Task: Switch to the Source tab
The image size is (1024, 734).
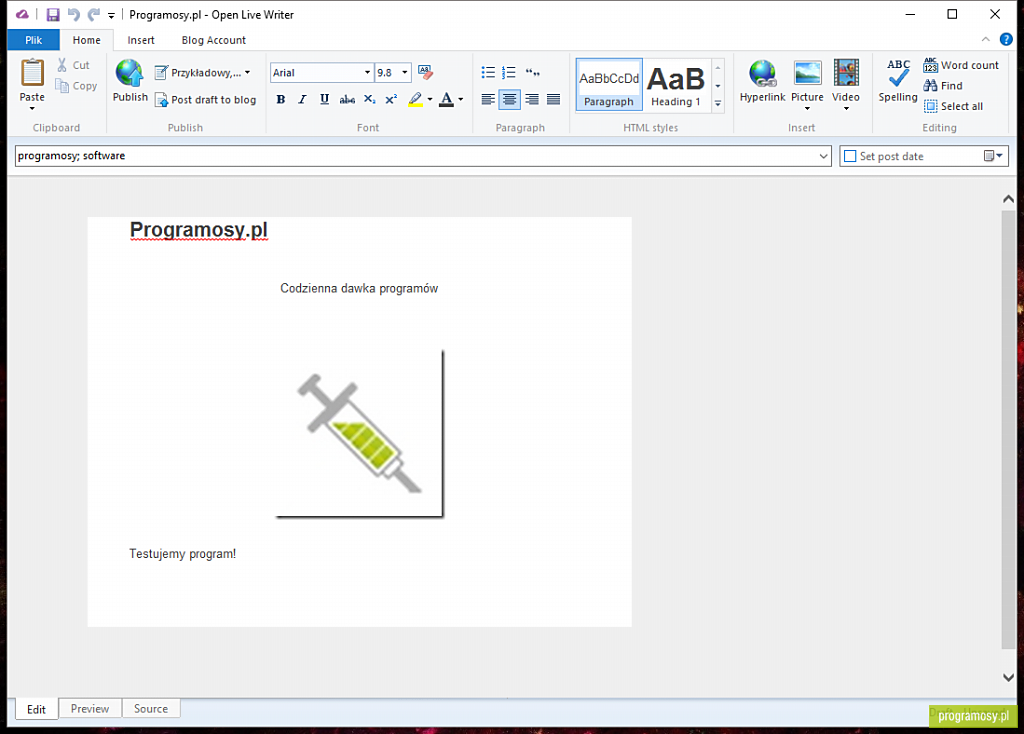Action: pyautogui.click(x=151, y=709)
